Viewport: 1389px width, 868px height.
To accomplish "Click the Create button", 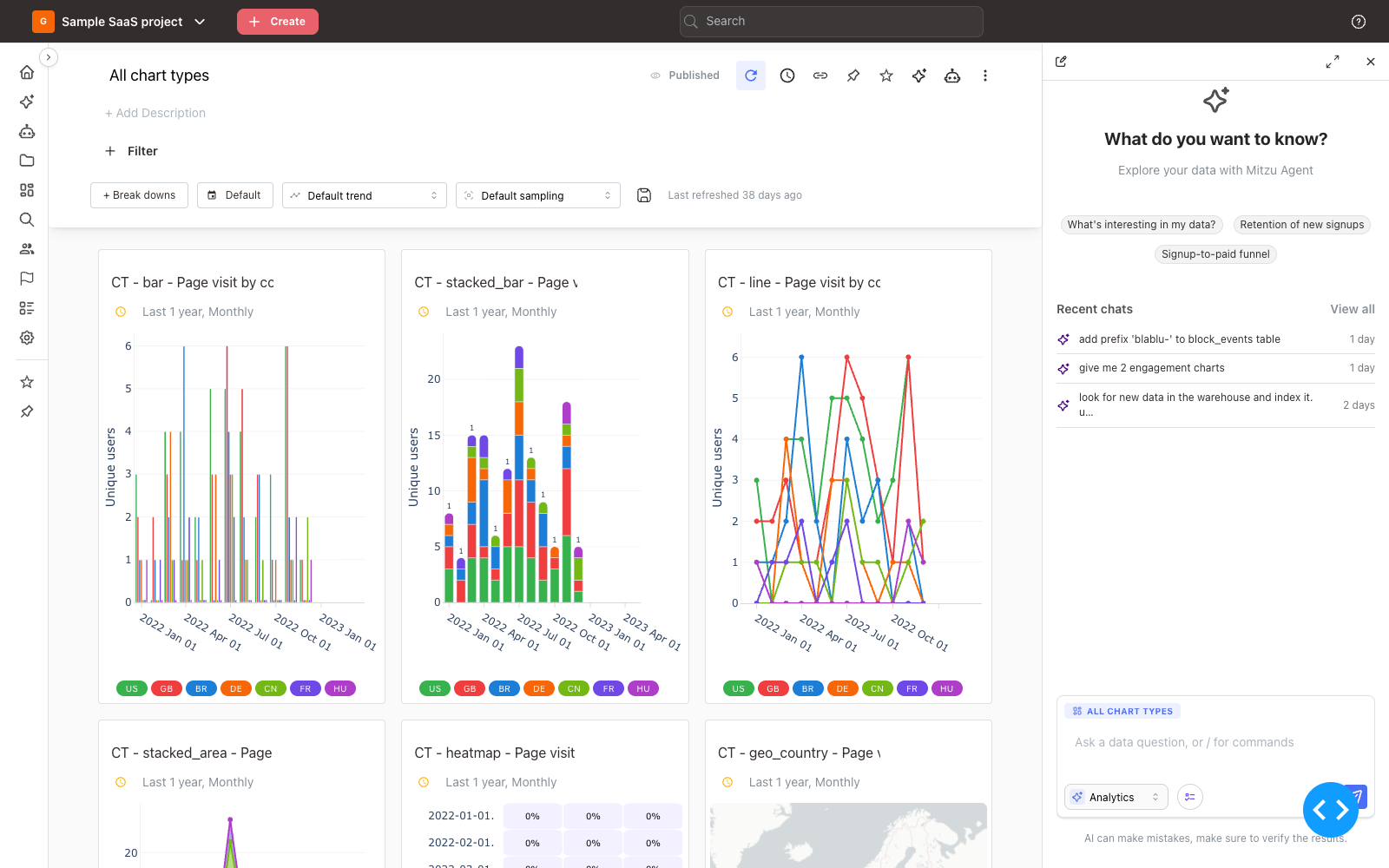I will pyautogui.click(x=278, y=22).
